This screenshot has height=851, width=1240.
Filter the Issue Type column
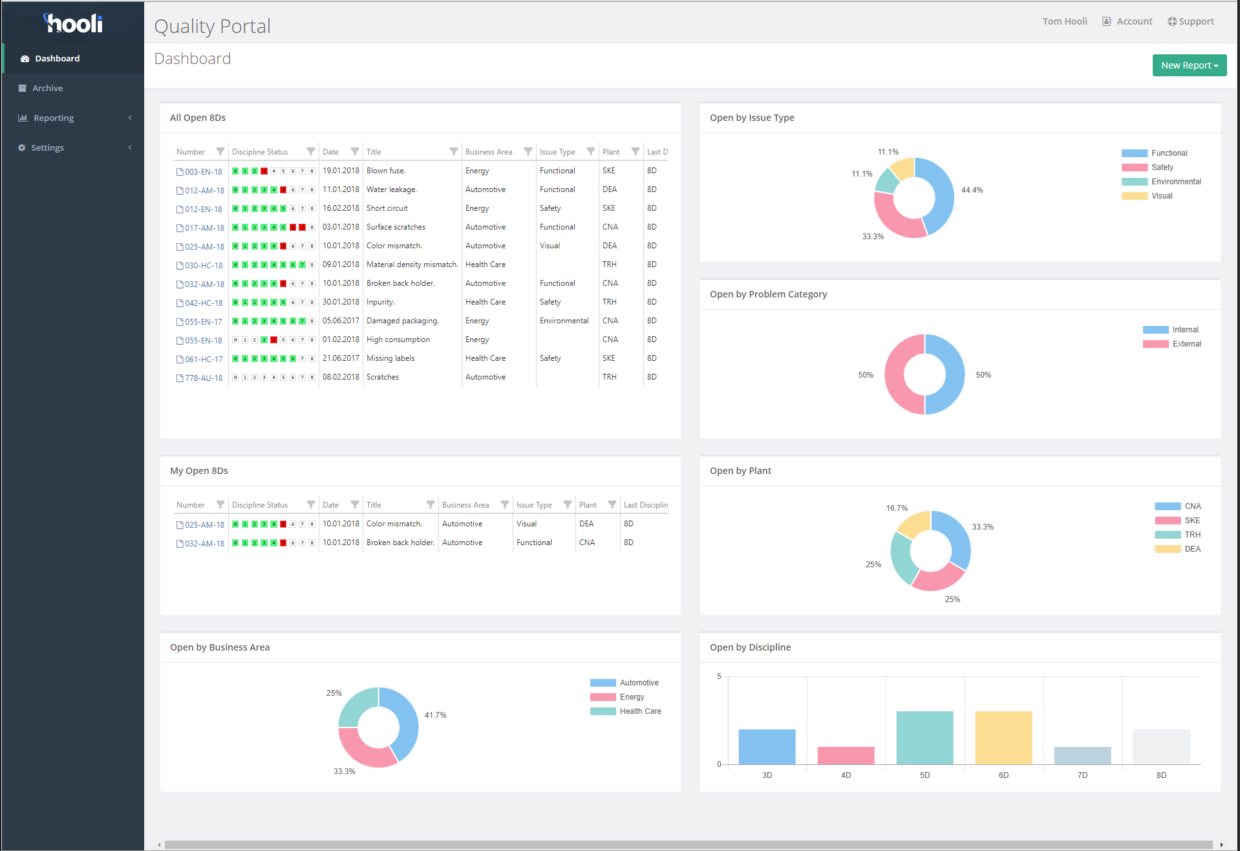[x=589, y=152]
